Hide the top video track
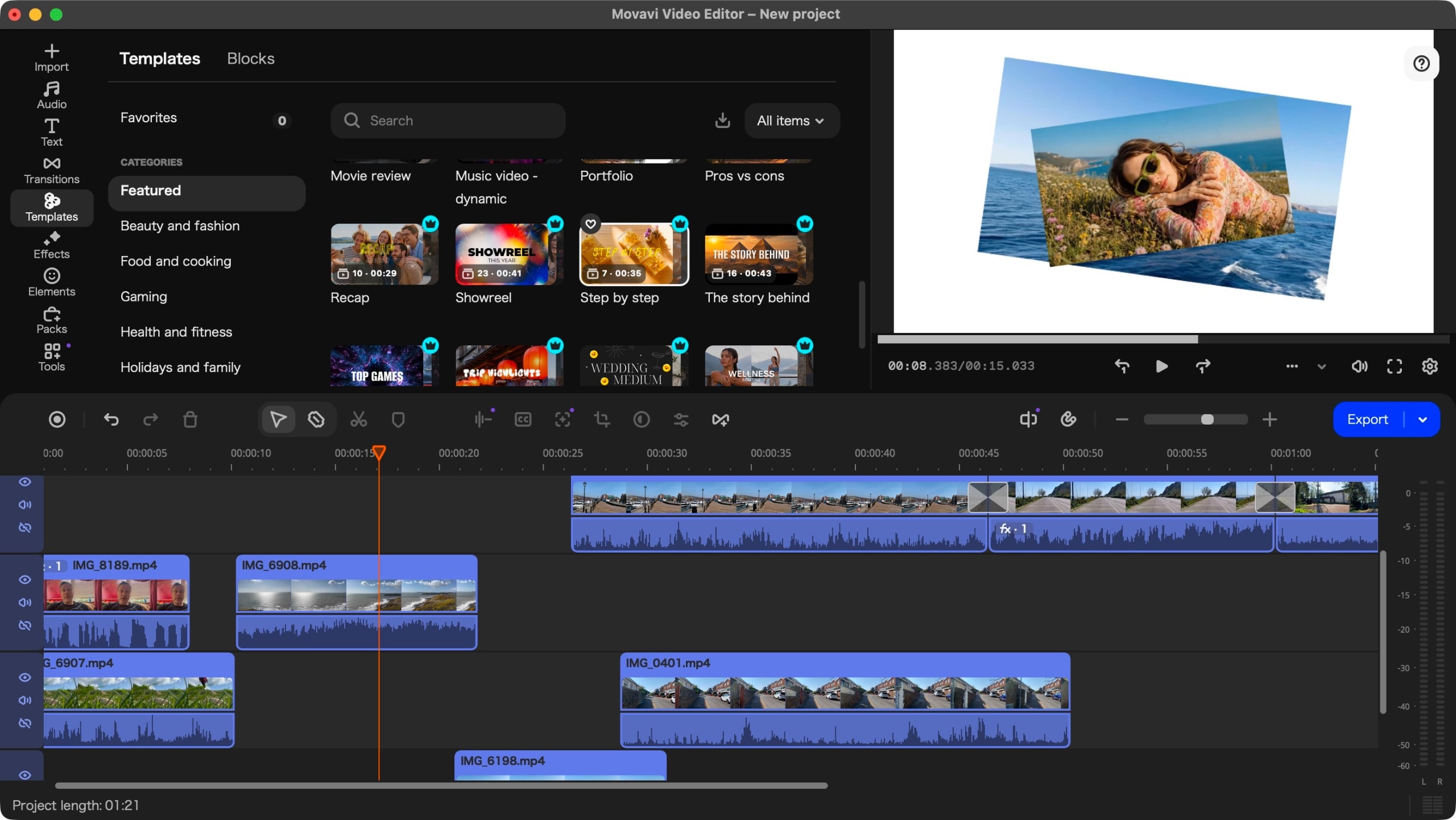The image size is (1456, 820). (24, 482)
